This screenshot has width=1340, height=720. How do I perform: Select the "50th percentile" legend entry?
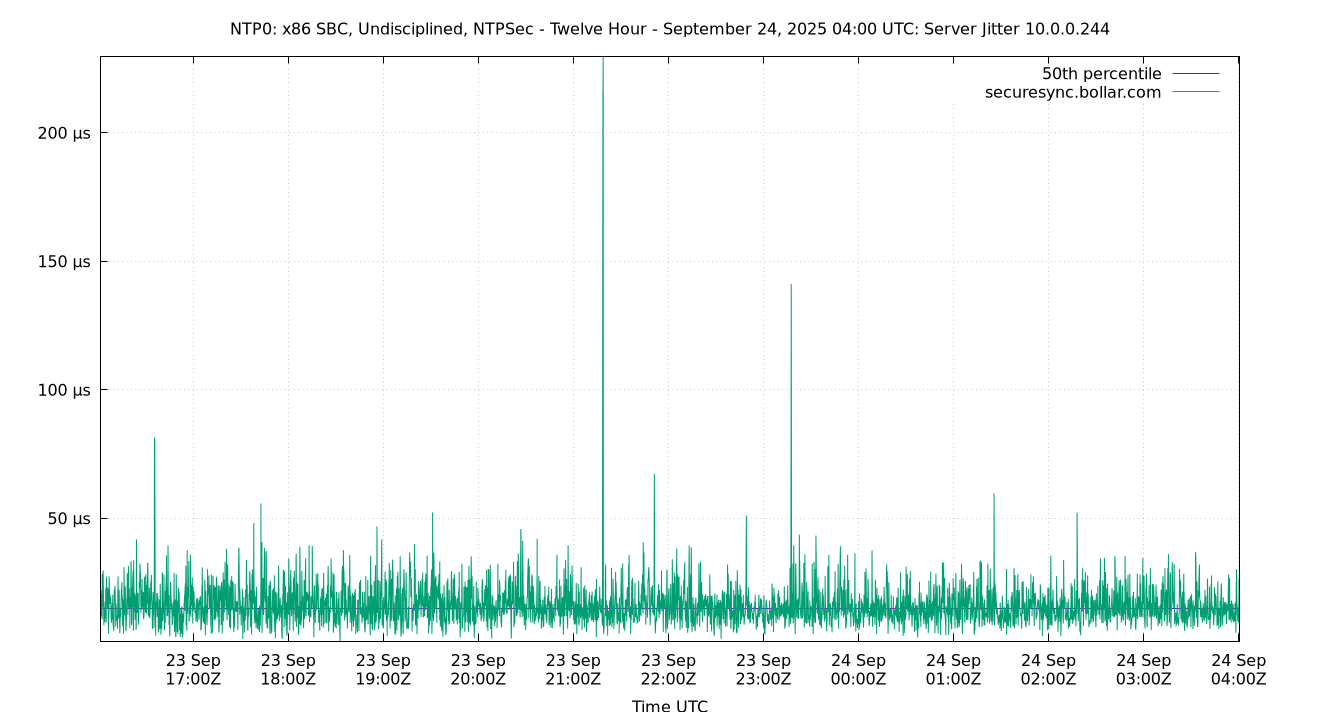coord(1104,73)
